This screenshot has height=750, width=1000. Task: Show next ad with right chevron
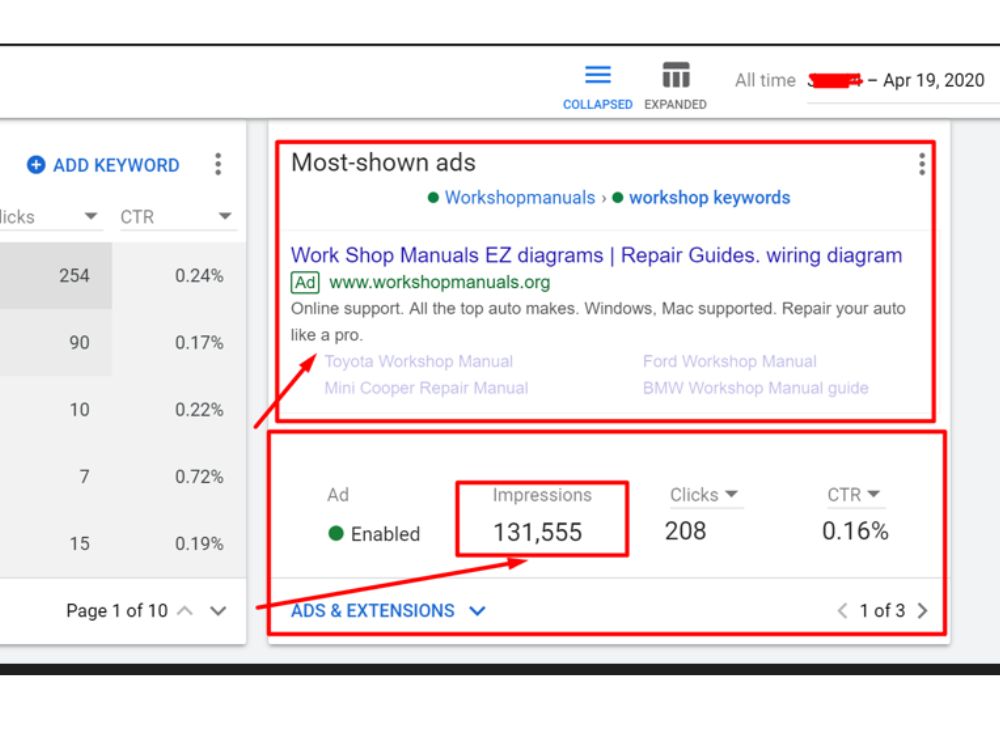[x=922, y=611]
